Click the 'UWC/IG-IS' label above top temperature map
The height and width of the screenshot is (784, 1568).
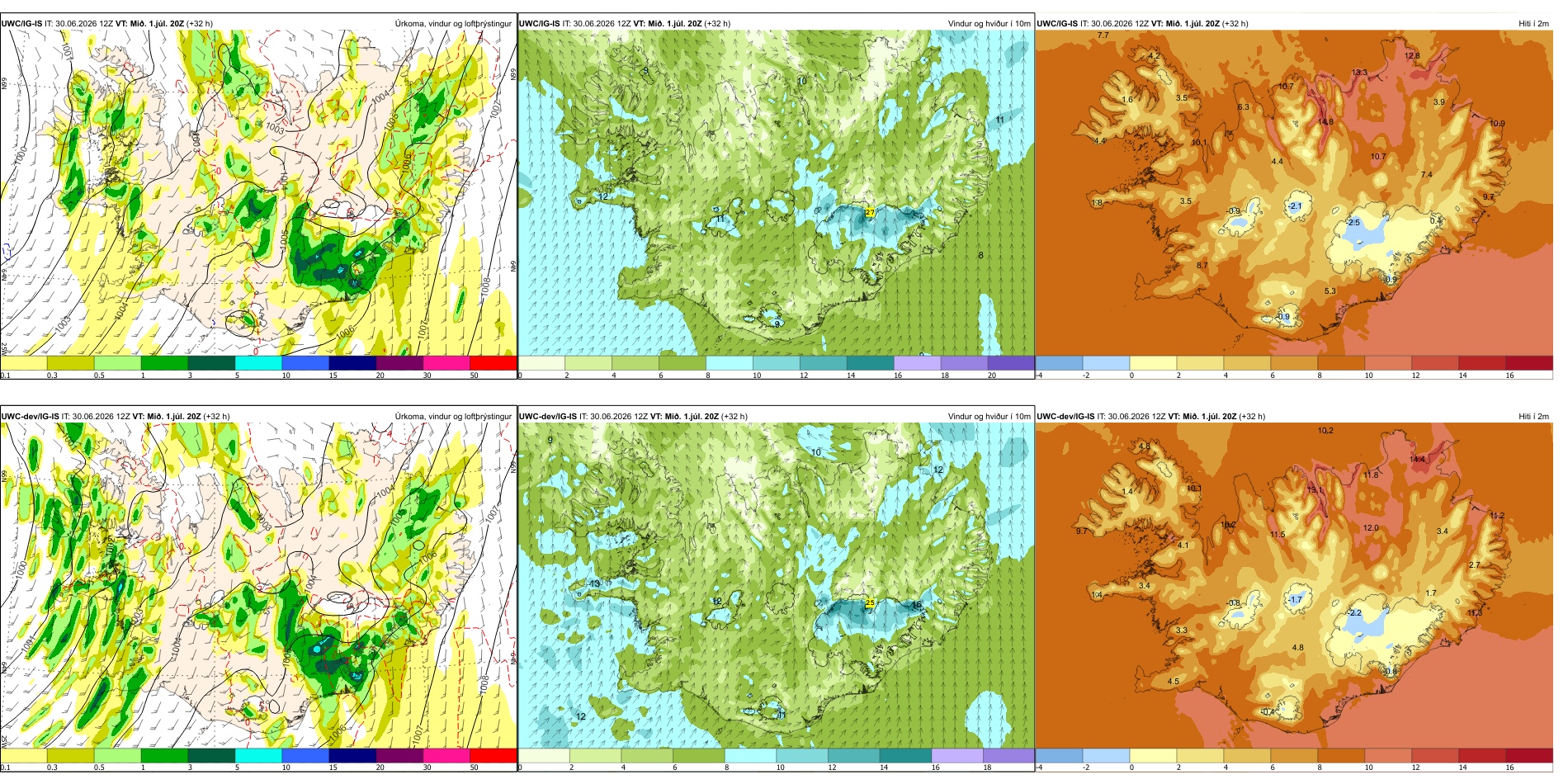[1057, 23]
